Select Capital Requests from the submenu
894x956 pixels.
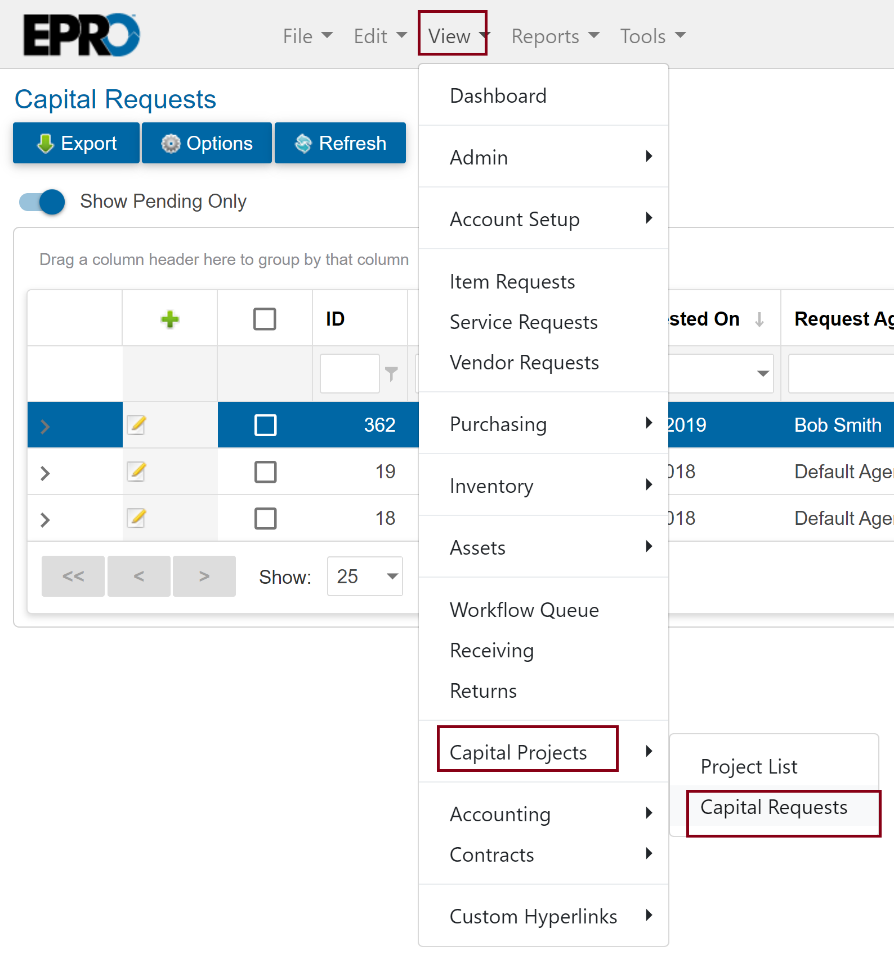(774, 808)
